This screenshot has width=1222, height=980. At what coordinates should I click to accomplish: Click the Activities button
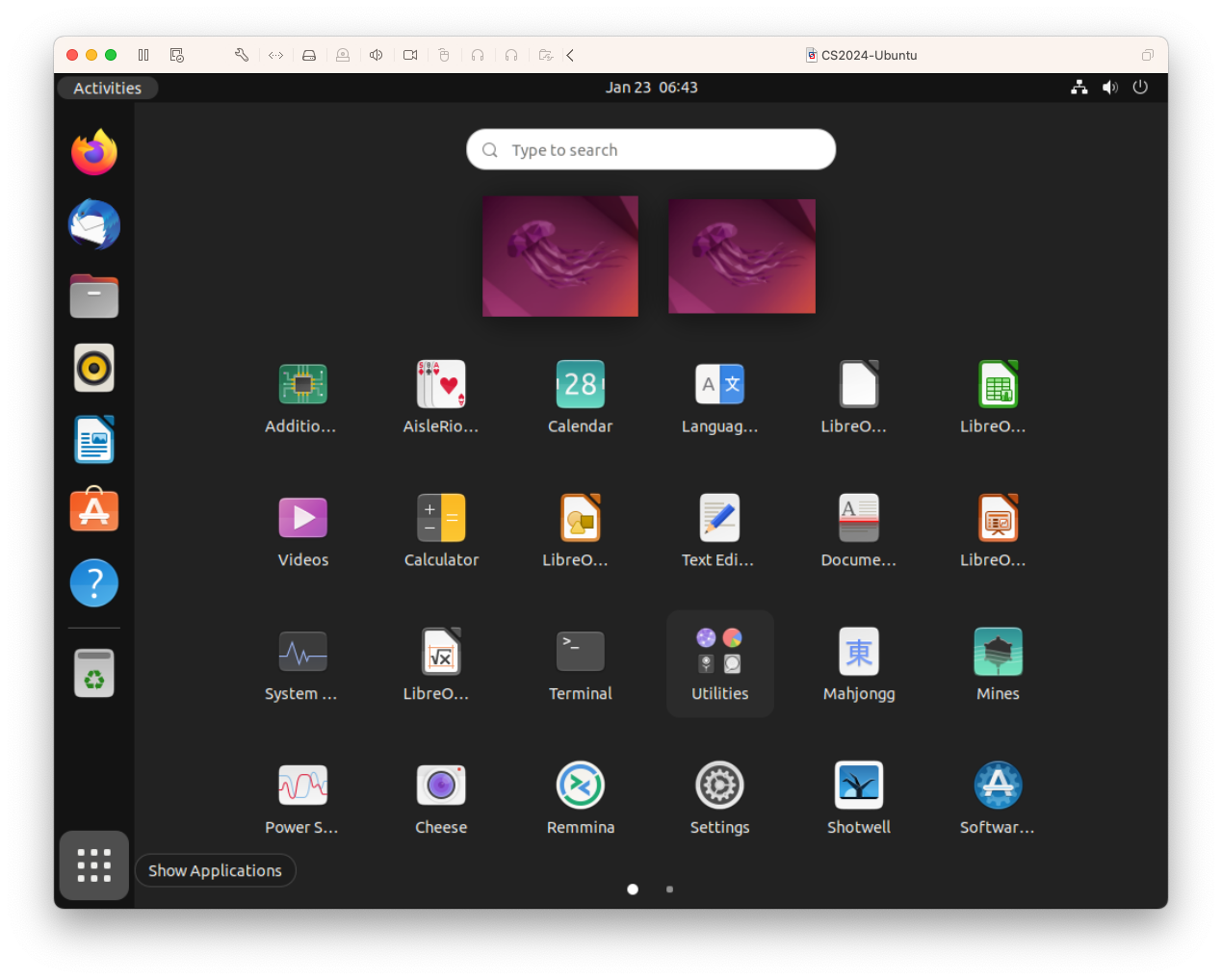pos(107,88)
